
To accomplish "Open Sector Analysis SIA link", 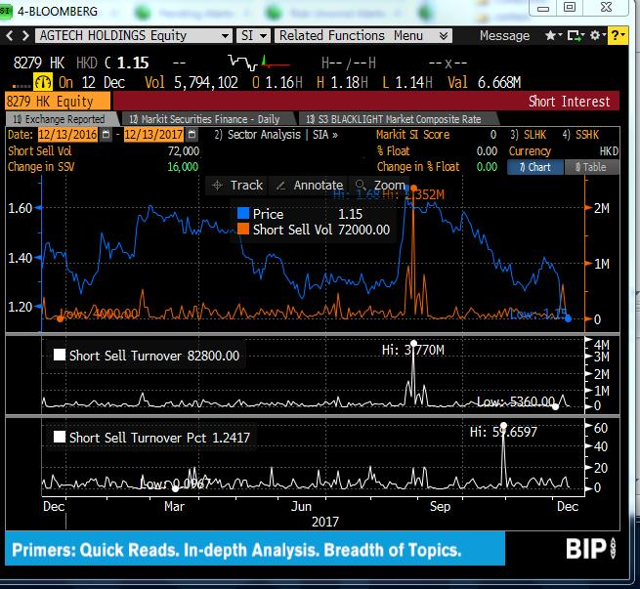I will point(276,135).
